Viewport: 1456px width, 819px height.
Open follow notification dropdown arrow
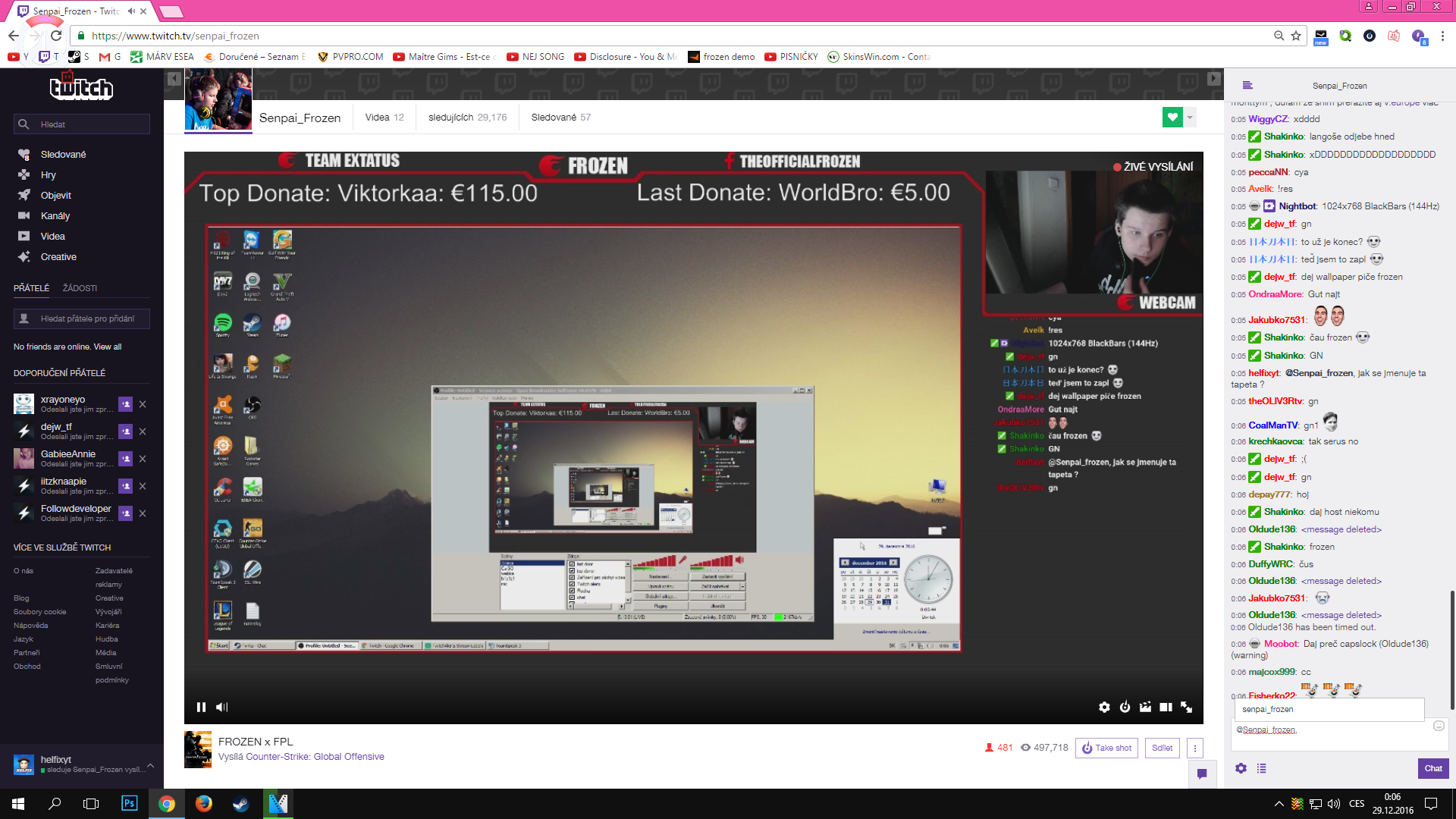pos(1191,118)
